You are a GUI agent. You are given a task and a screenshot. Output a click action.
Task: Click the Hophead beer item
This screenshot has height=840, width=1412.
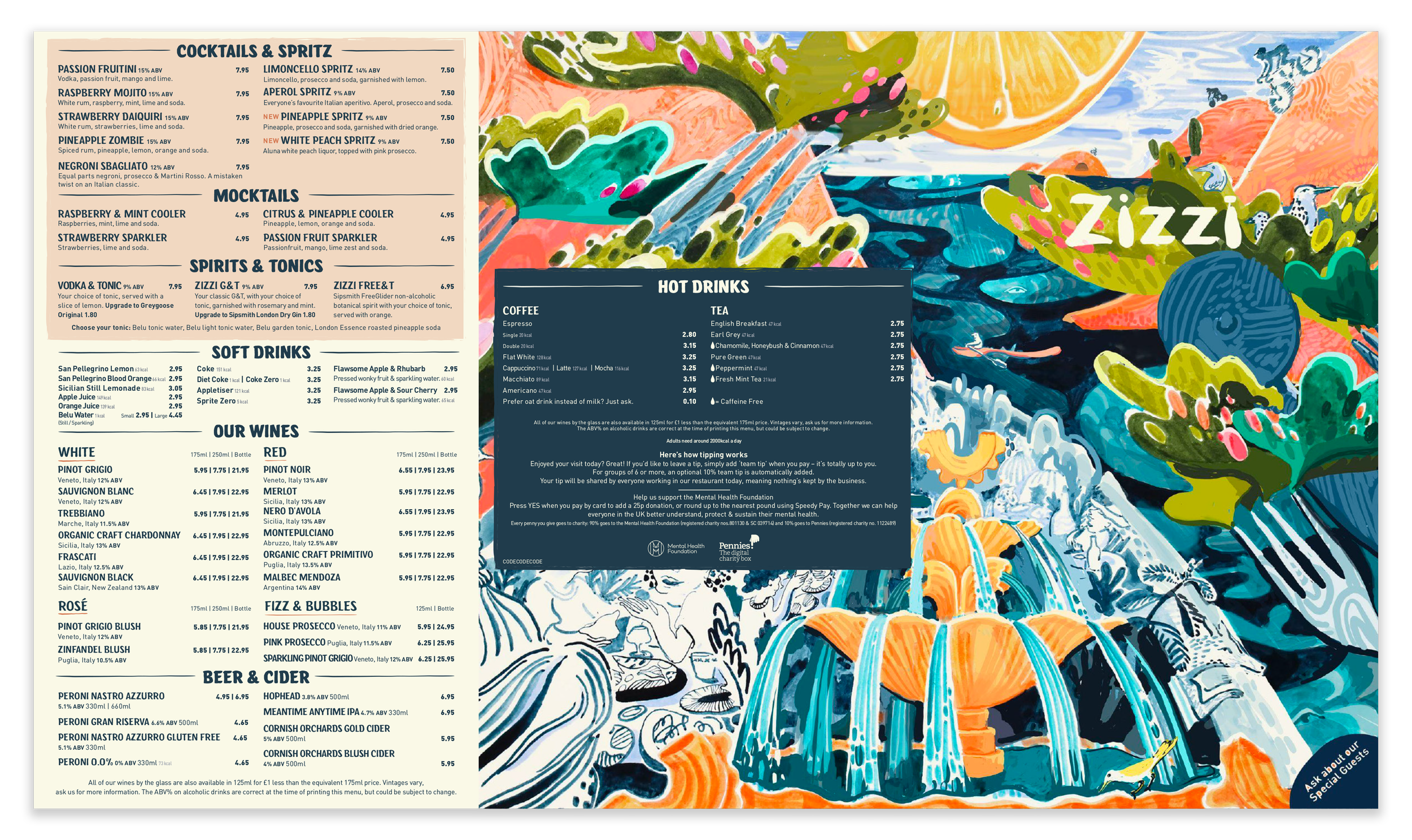point(281,696)
